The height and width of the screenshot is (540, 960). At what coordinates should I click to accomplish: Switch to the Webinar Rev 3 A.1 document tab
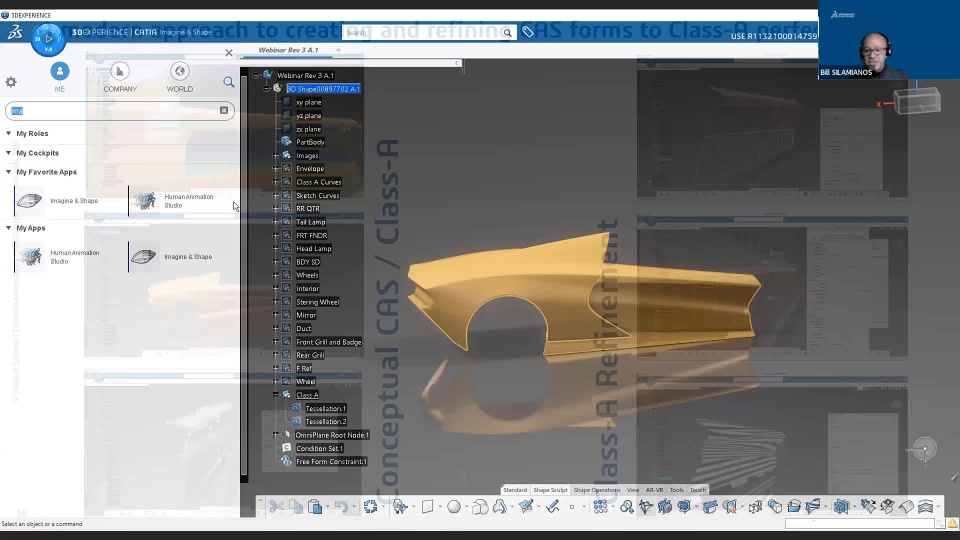point(288,50)
